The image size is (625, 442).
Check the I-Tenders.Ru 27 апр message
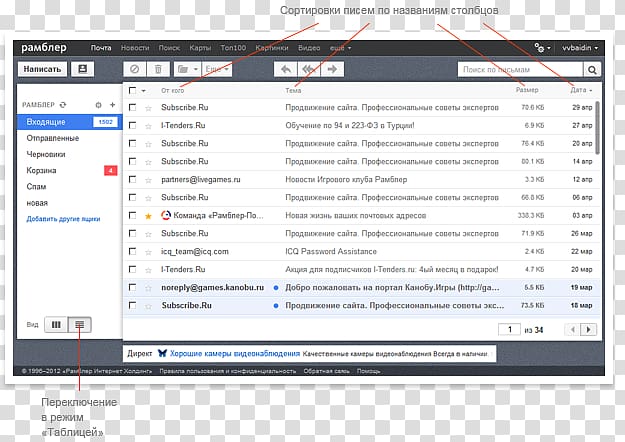pyautogui.click(x=132, y=125)
